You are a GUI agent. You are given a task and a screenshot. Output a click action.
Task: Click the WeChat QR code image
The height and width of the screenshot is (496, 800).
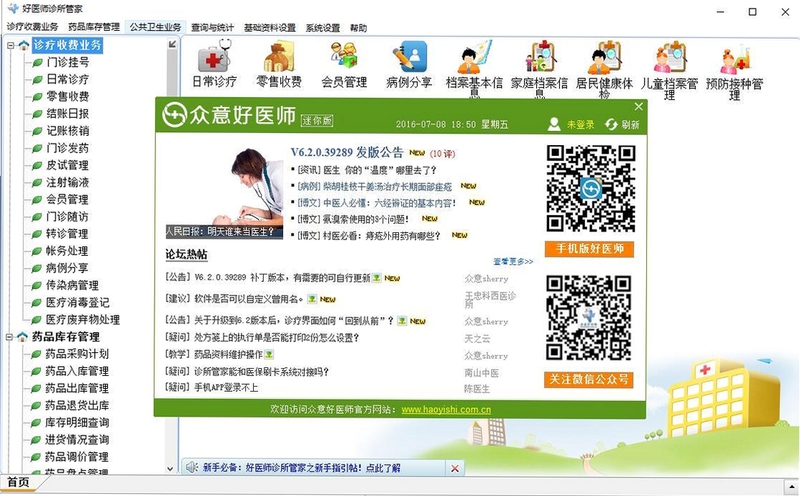tap(589, 318)
